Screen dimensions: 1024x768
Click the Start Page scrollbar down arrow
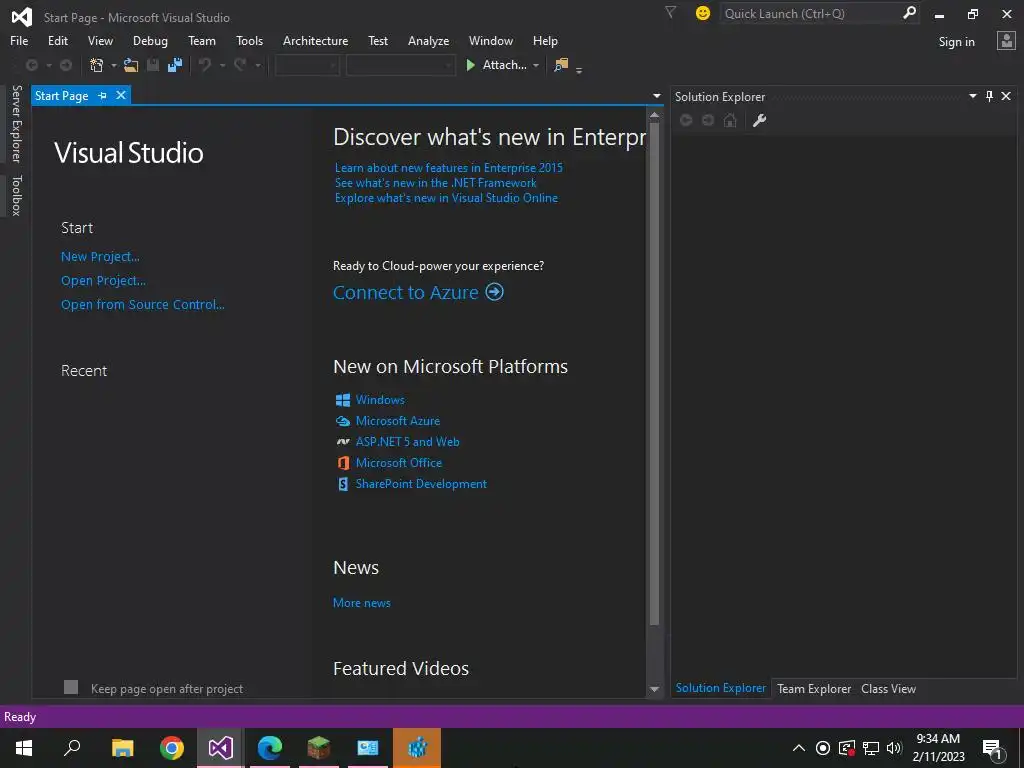654,689
